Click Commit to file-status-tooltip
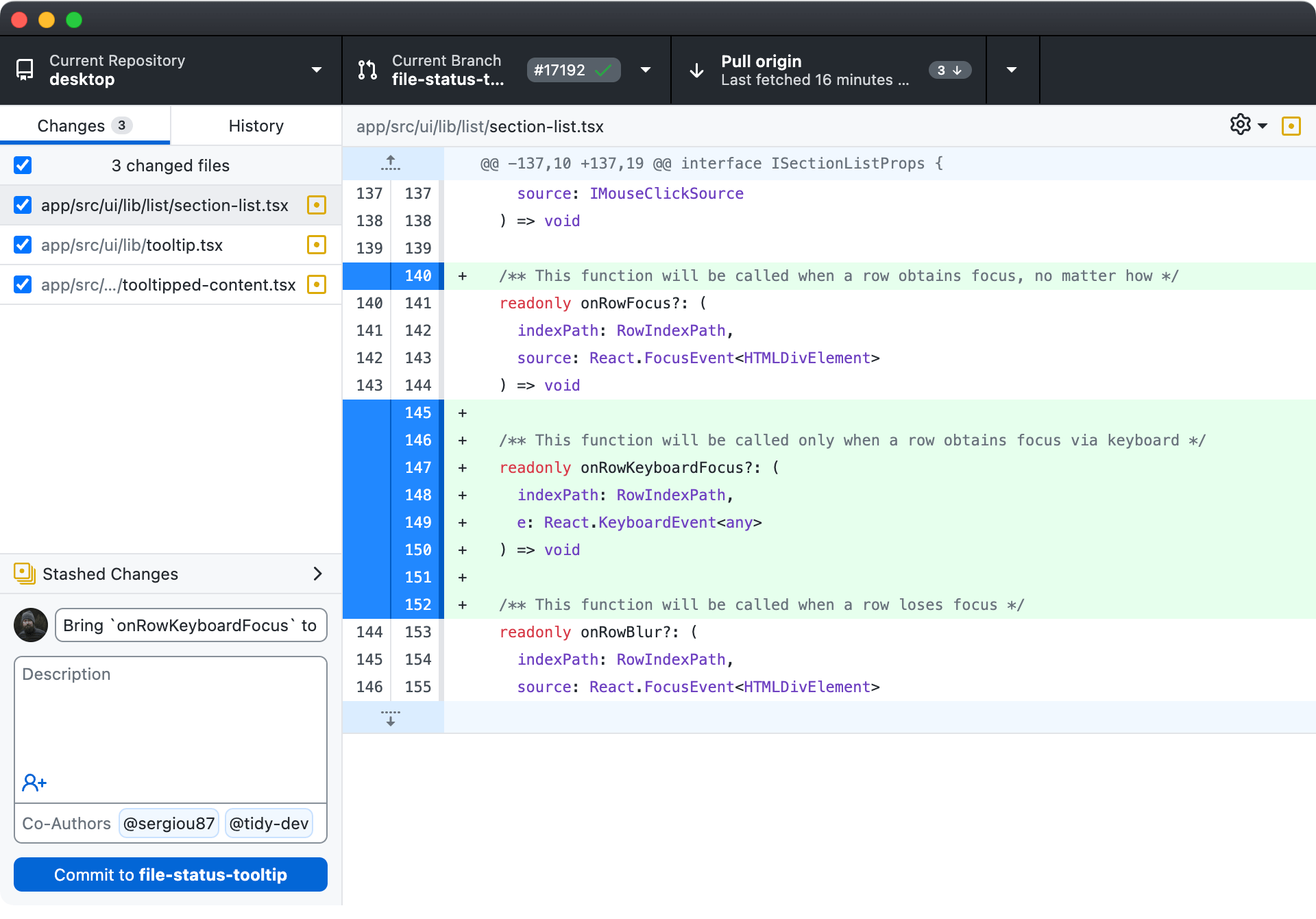This screenshot has width=1316, height=919. (170, 874)
